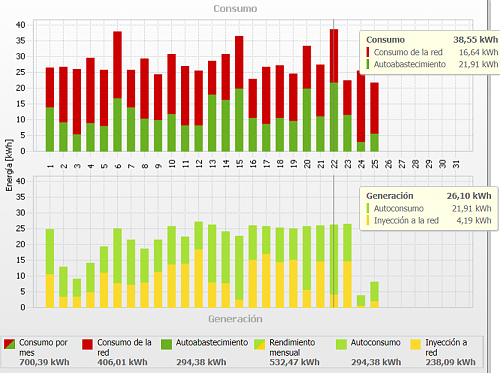Click the Consumo por mes legend icon

pos(10,344)
